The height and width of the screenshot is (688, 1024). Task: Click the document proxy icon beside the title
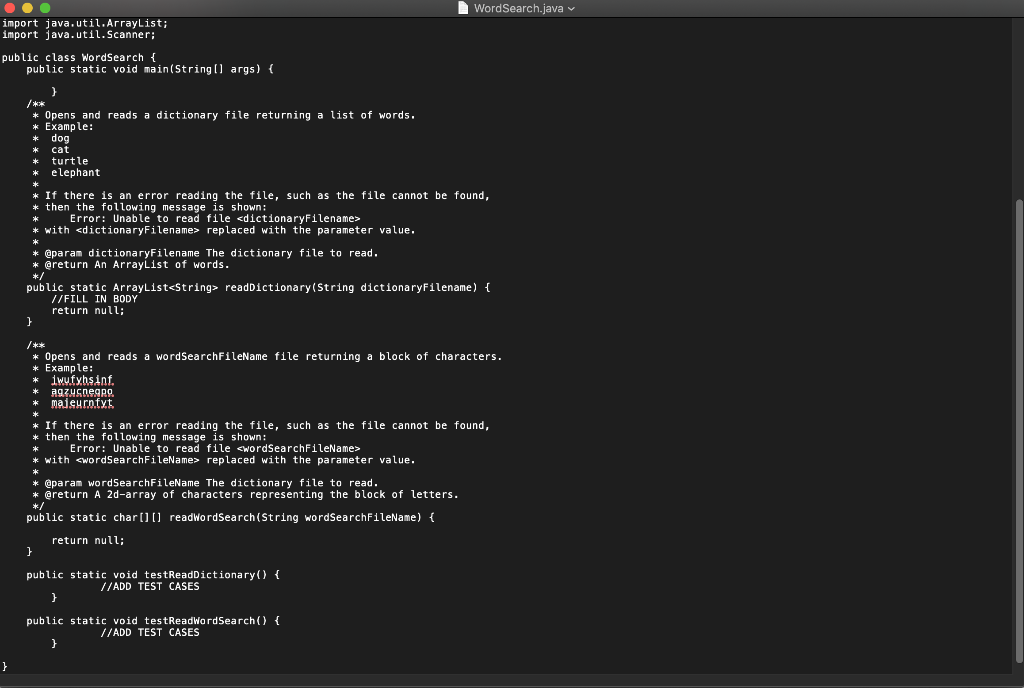pos(463,8)
